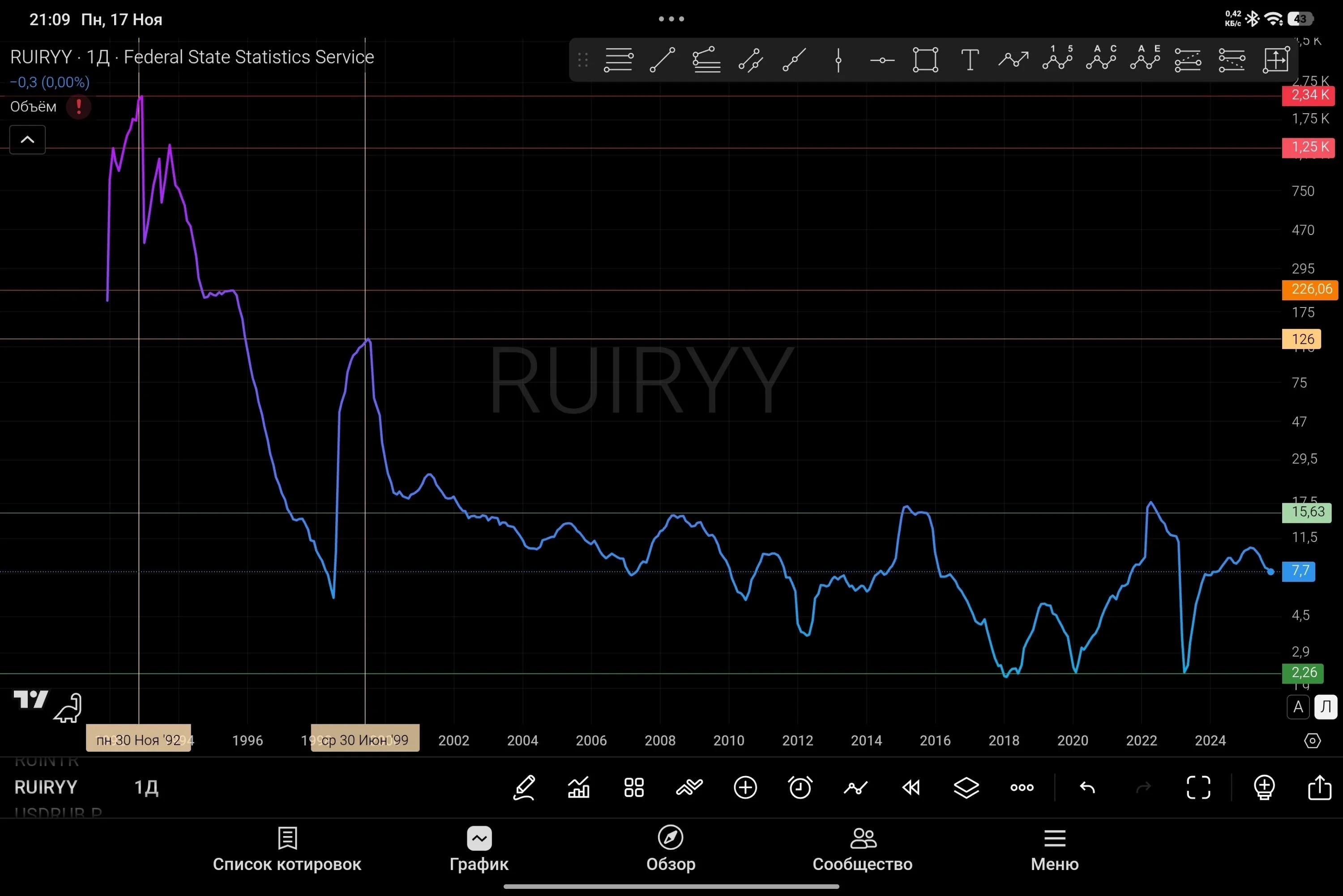Open the indicators panel
Viewport: 1343px width, 896px height.
578,787
